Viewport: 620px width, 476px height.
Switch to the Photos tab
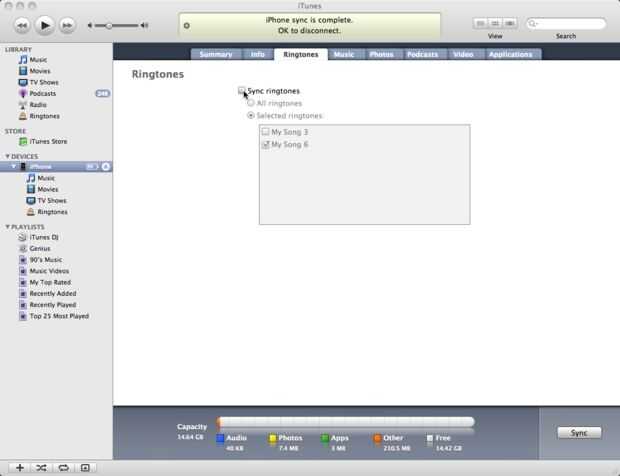pos(381,55)
